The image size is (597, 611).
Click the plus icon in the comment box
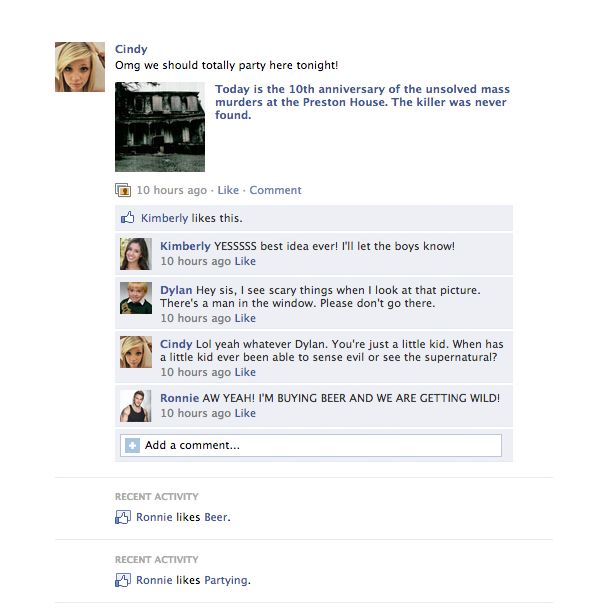132,445
